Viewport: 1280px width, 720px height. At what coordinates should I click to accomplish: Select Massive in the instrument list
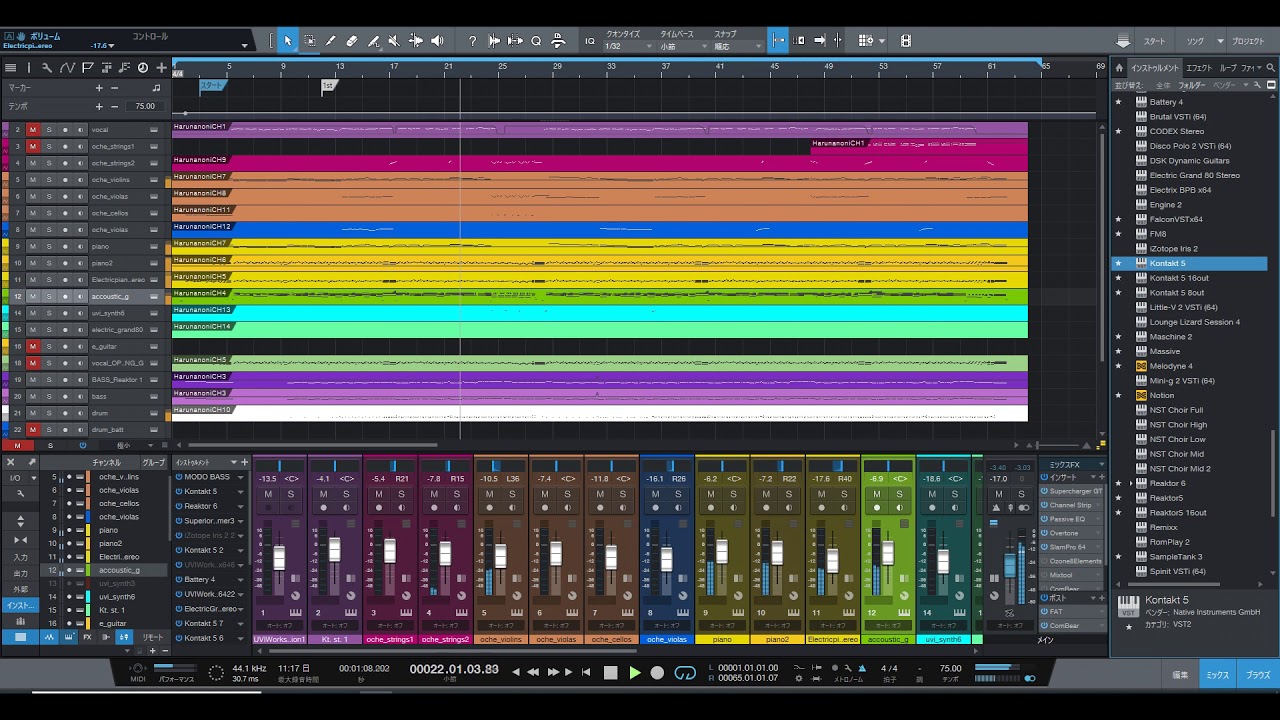[x=1164, y=351]
